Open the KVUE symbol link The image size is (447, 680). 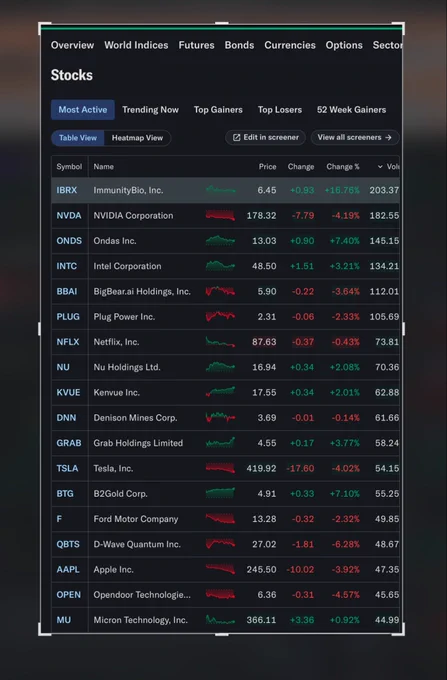(69, 392)
